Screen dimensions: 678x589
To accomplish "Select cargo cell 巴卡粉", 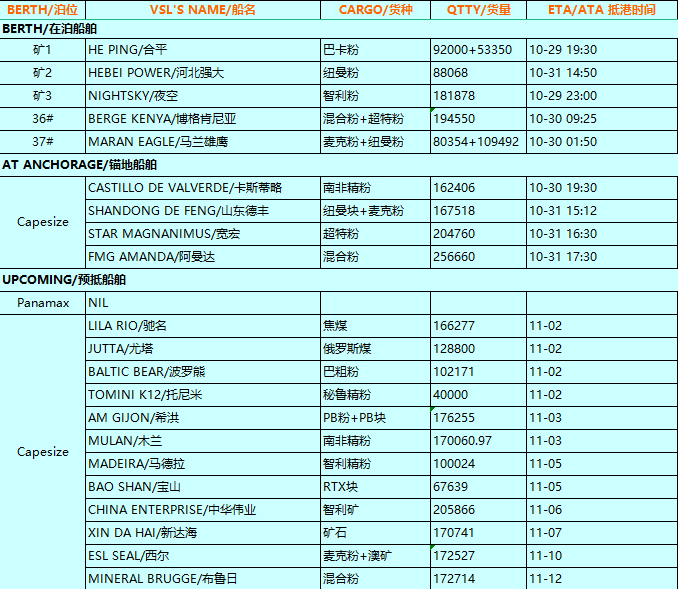I will (x=375, y=50).
